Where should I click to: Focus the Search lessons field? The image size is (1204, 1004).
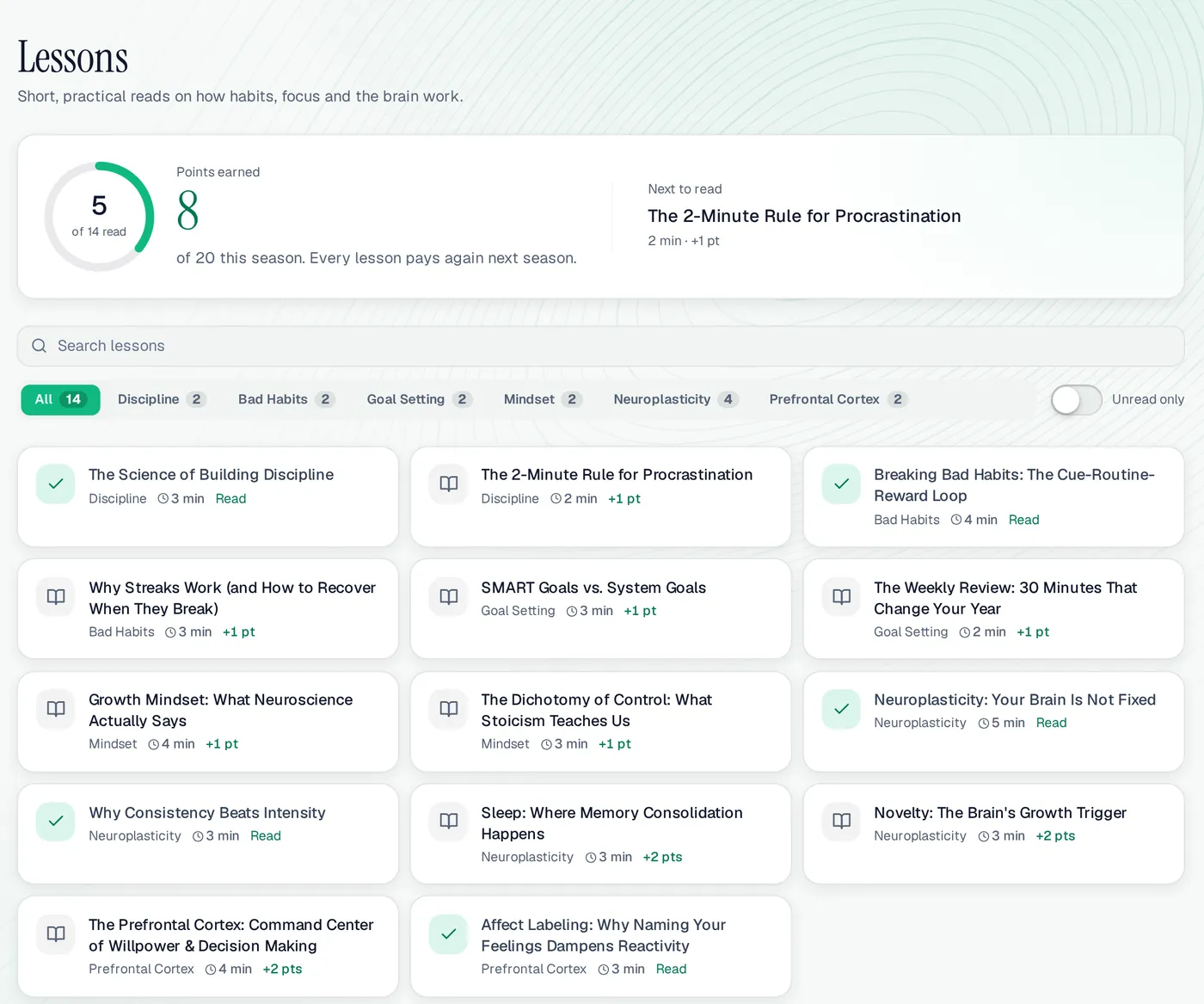pos(601,346)
